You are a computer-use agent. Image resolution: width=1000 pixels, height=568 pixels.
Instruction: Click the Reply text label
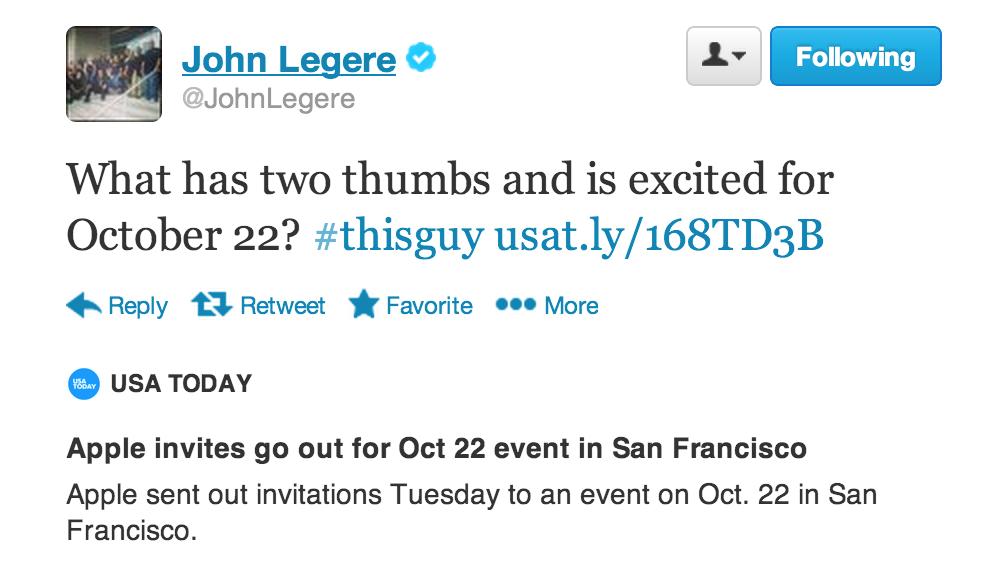(138, 306)
